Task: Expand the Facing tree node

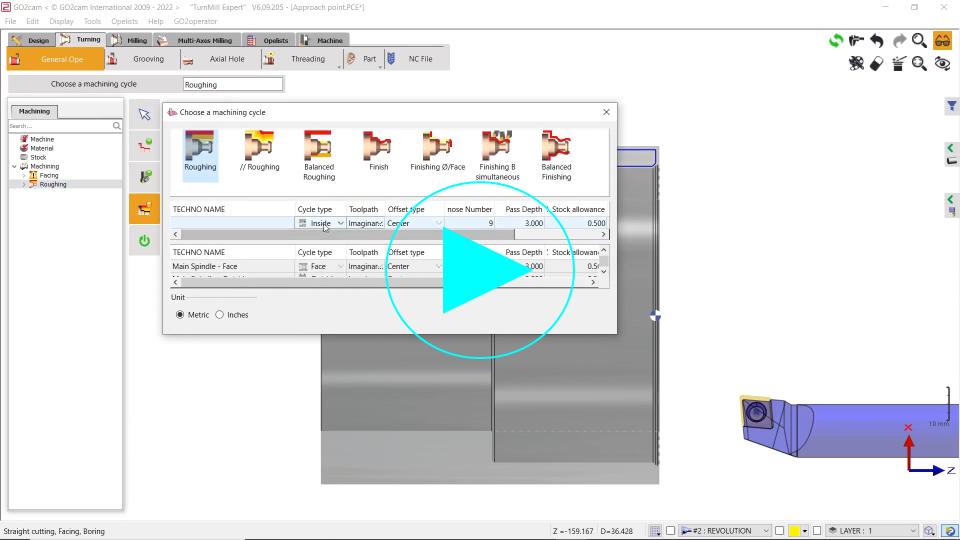Action: coord(24,175)
